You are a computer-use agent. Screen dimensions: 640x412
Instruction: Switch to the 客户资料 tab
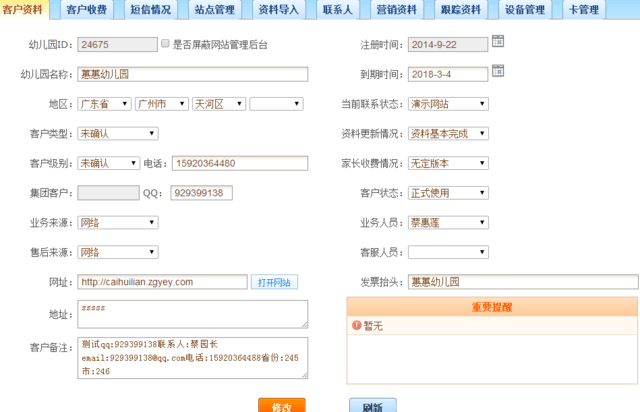[x=23, y=9]
